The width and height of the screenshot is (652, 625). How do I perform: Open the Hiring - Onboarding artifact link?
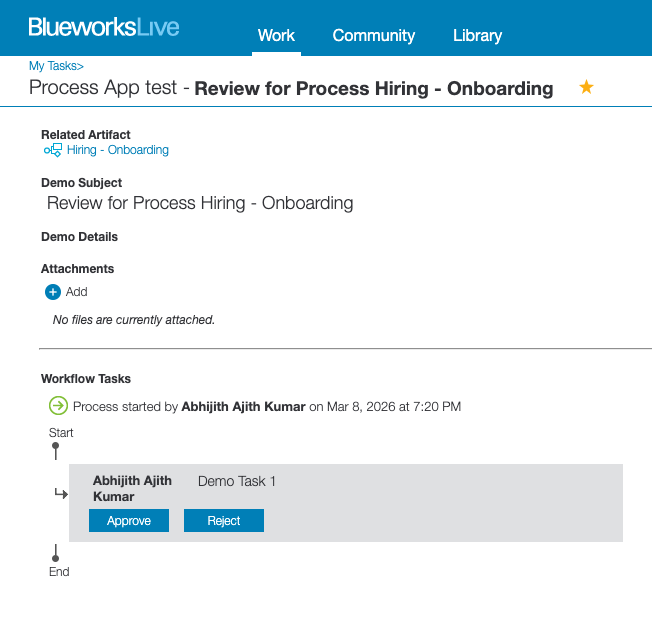(118, 150)
